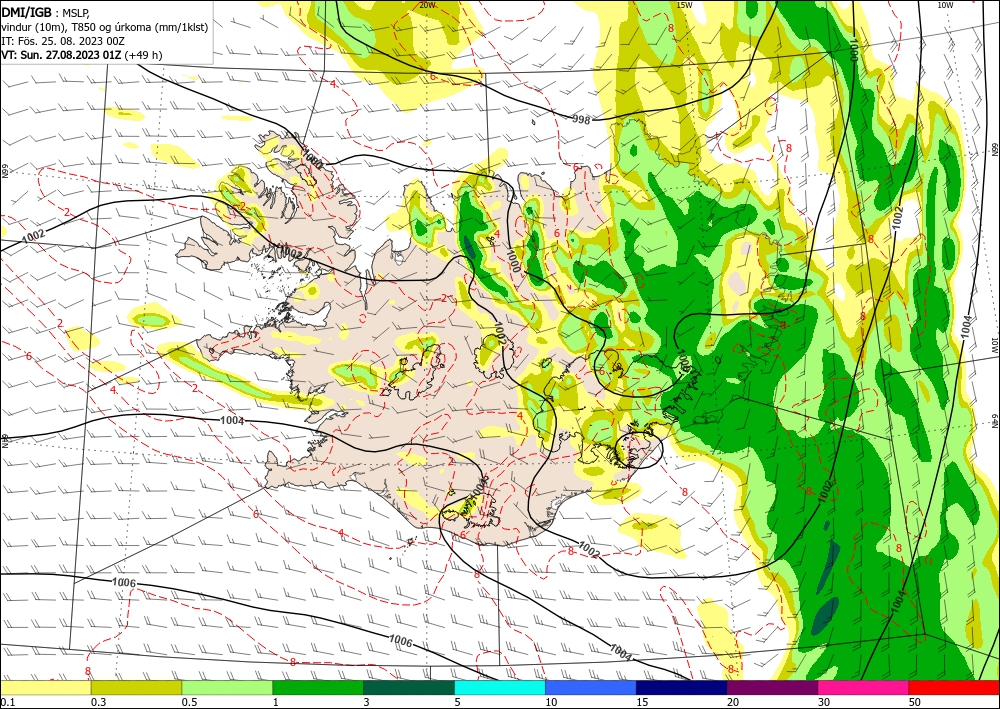Pick the cyan 5–10 legend swatch
This screenshot has height=709, width=1000.
[500, 687]
